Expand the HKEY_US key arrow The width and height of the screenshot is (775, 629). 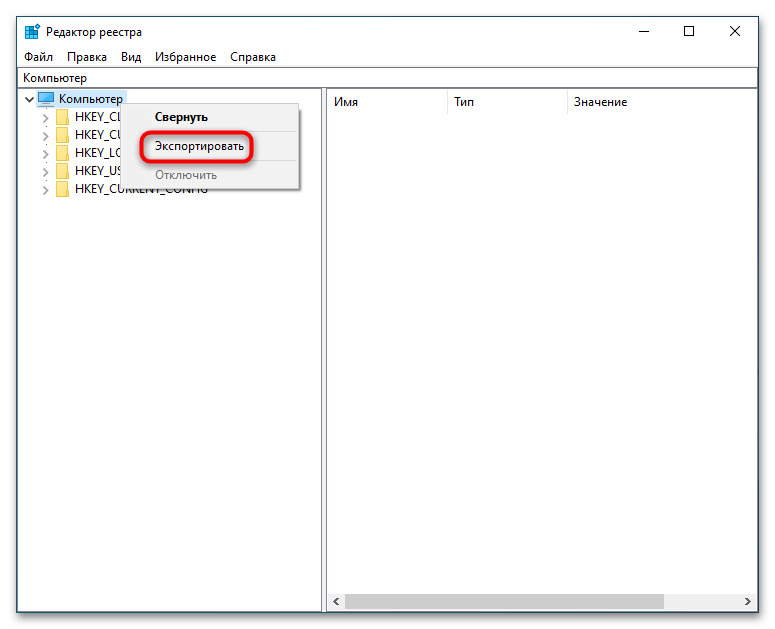pyautogui.click(x=45, y=172)
